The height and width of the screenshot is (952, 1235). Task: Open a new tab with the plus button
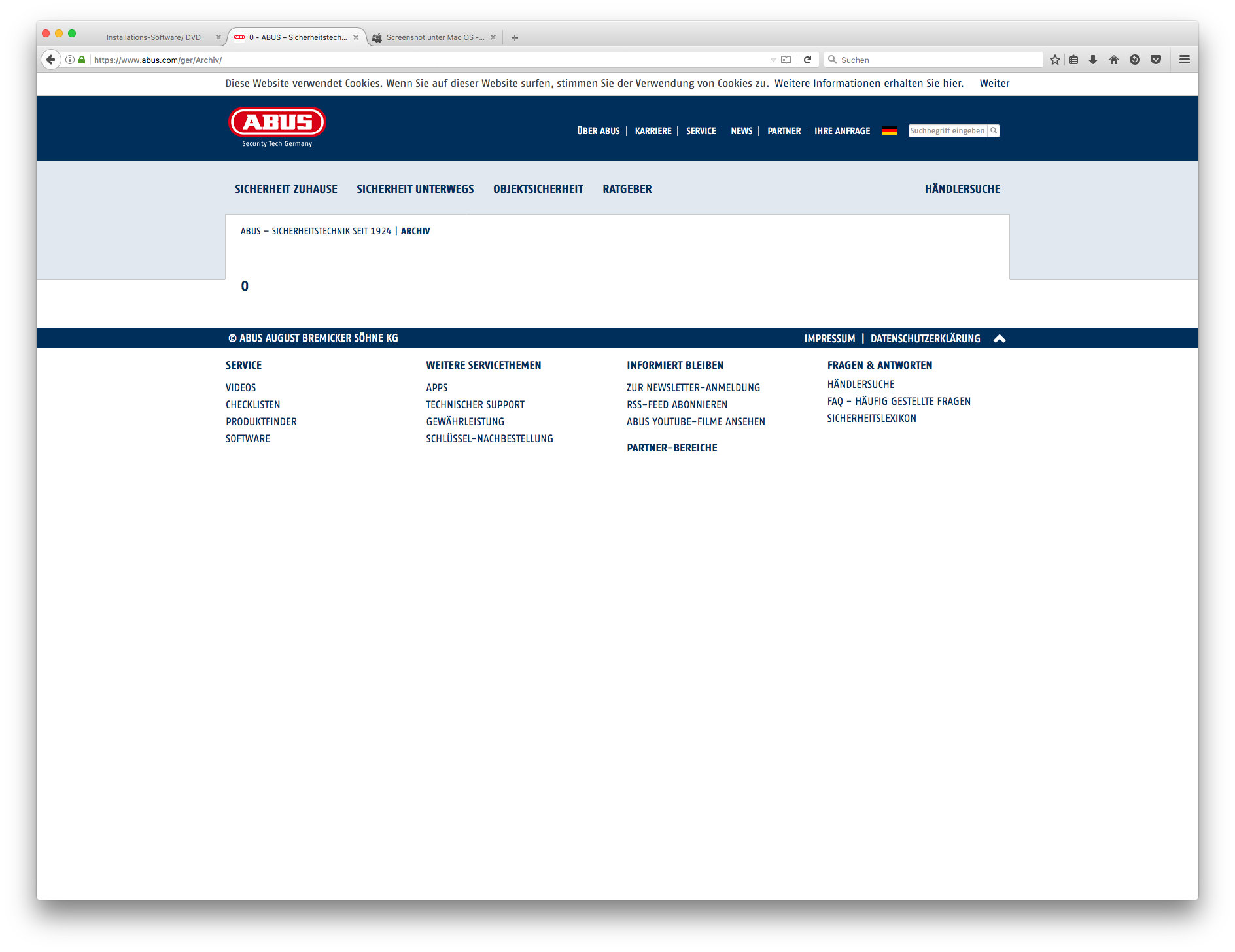click(x=515, y=37)
